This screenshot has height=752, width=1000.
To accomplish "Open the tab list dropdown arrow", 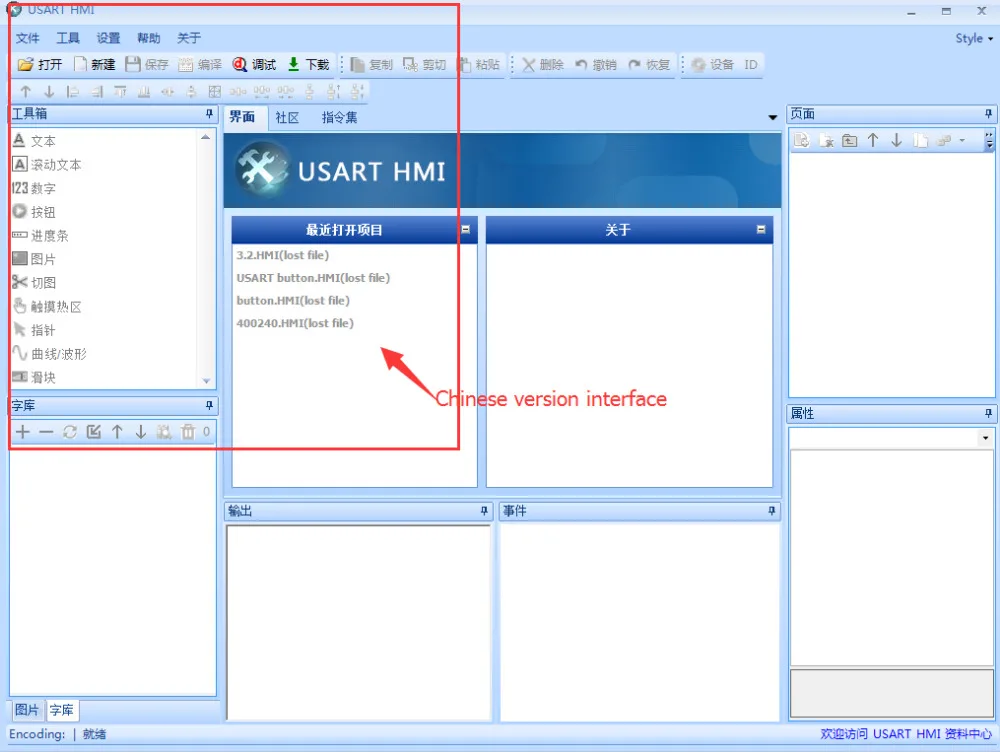I will (772, 117).
